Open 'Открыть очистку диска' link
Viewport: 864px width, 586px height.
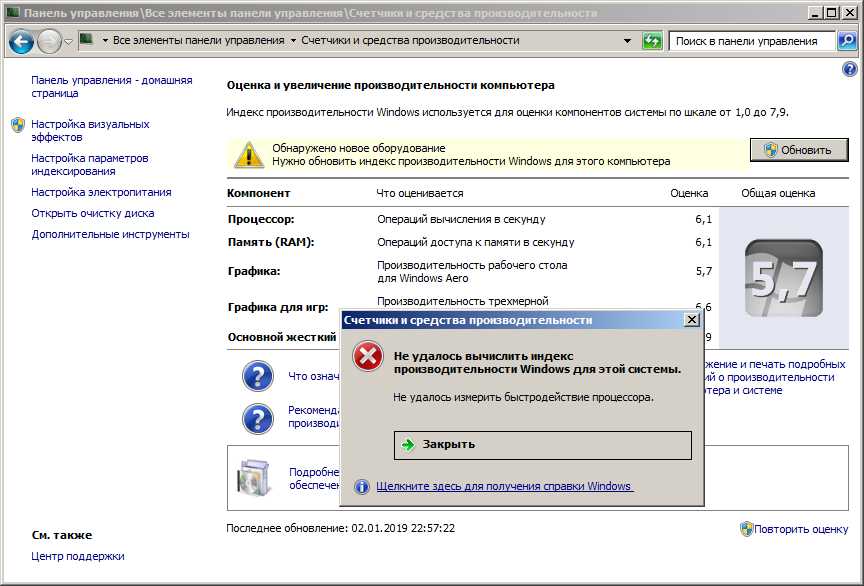[x=93, y=213]
